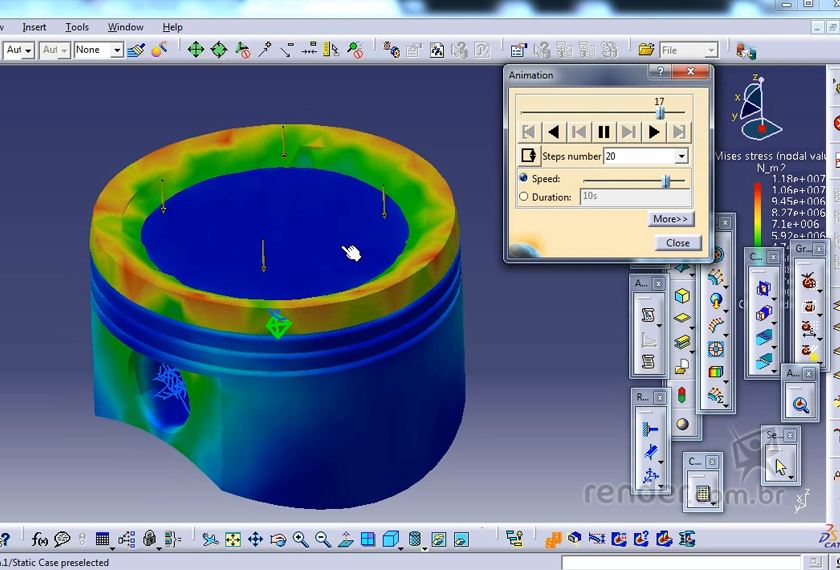
Task: Select the Pan view tool
Action: pyautogui.click(x=256, y=540)
